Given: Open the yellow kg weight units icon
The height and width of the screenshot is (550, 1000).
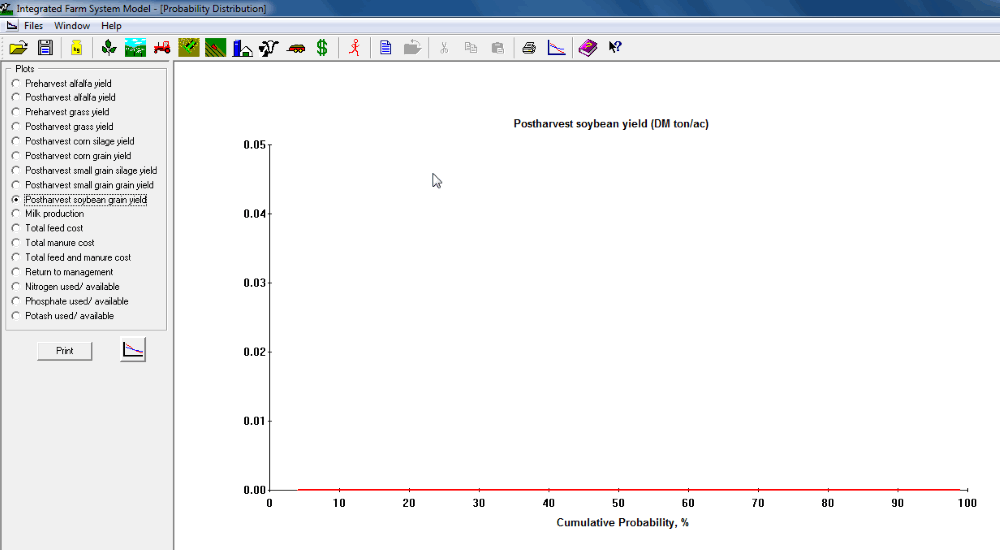Looking at the screenshot, I should coord(77,48).
